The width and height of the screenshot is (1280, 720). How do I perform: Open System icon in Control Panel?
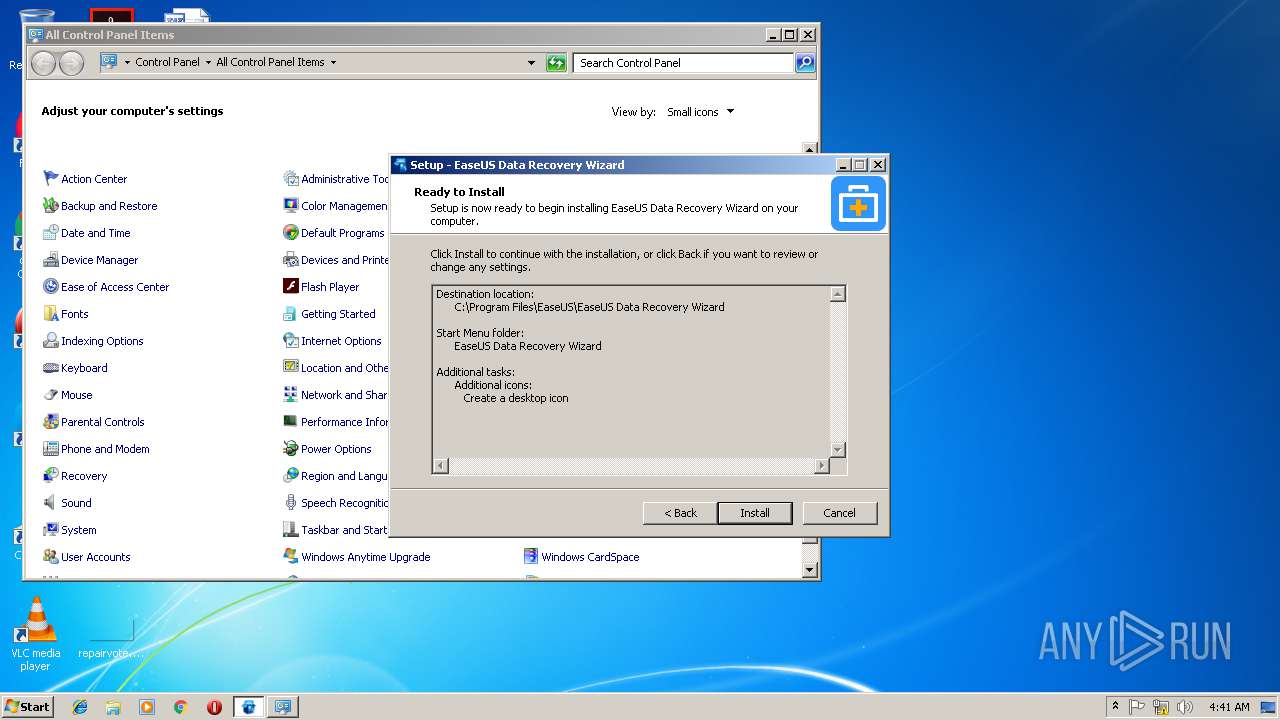pos(51,529)
